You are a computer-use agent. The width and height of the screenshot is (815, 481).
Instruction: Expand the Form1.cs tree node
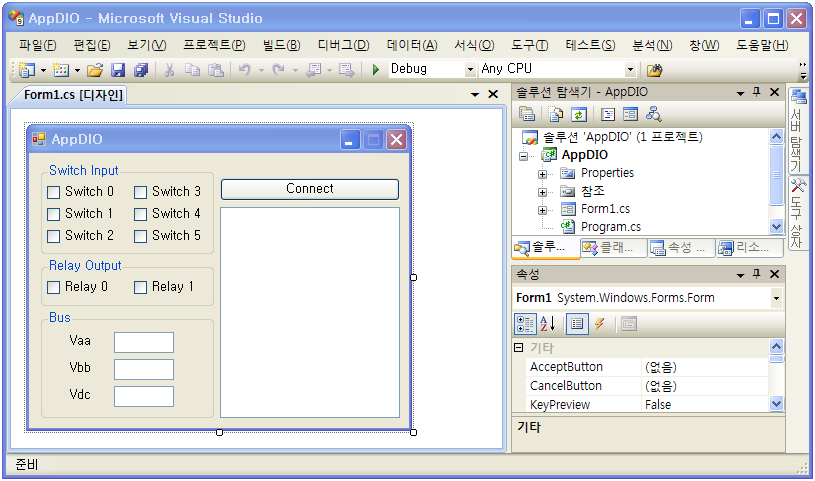coord(542,211)
